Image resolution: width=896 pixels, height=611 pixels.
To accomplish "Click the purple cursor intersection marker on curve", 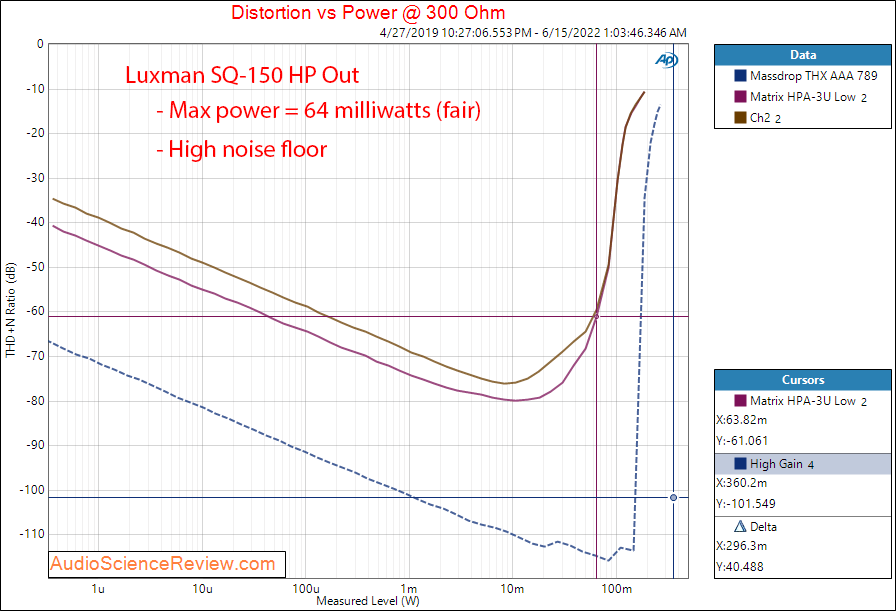I will tap(597, 316).
